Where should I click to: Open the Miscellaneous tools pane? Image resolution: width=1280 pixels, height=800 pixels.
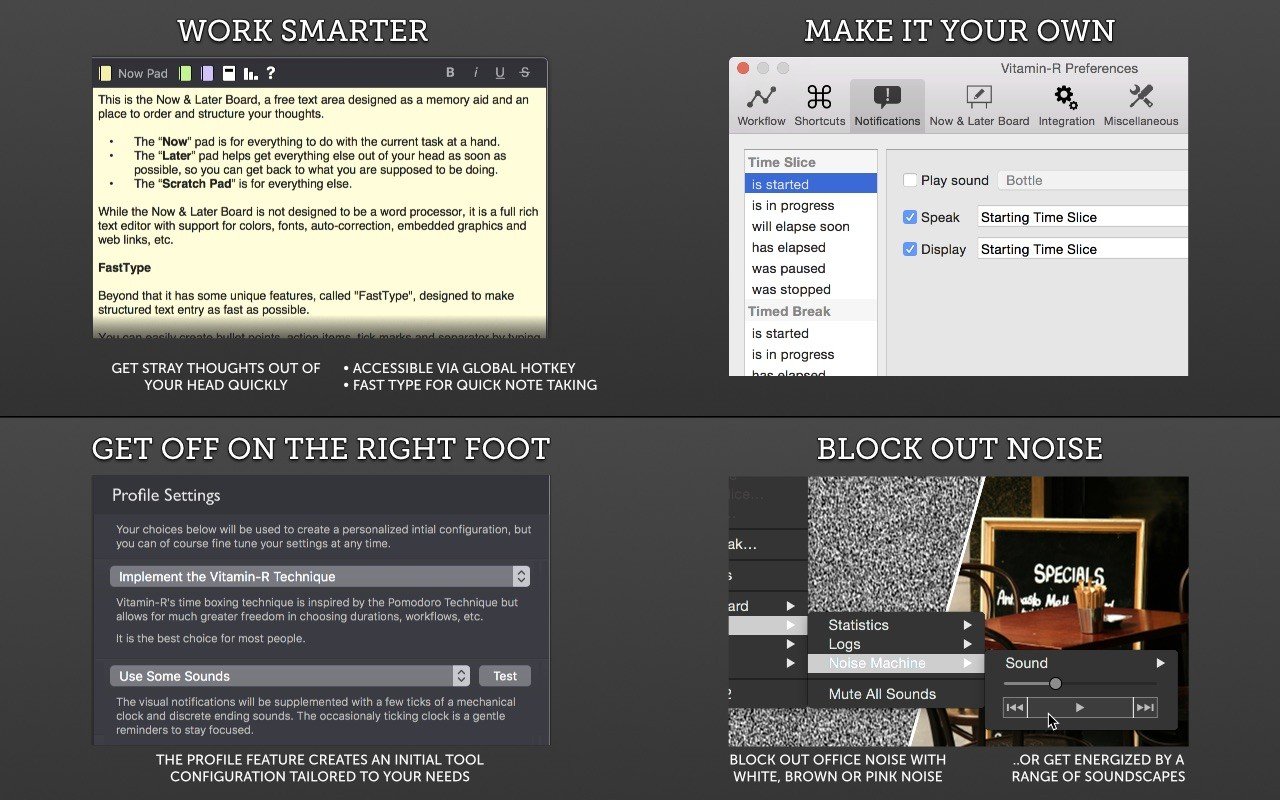click(1140, 105)
